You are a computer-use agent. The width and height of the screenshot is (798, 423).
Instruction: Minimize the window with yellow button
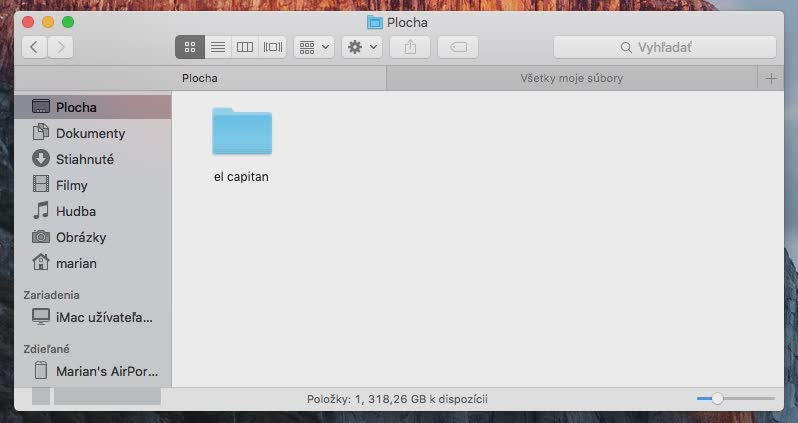point(48,22)
